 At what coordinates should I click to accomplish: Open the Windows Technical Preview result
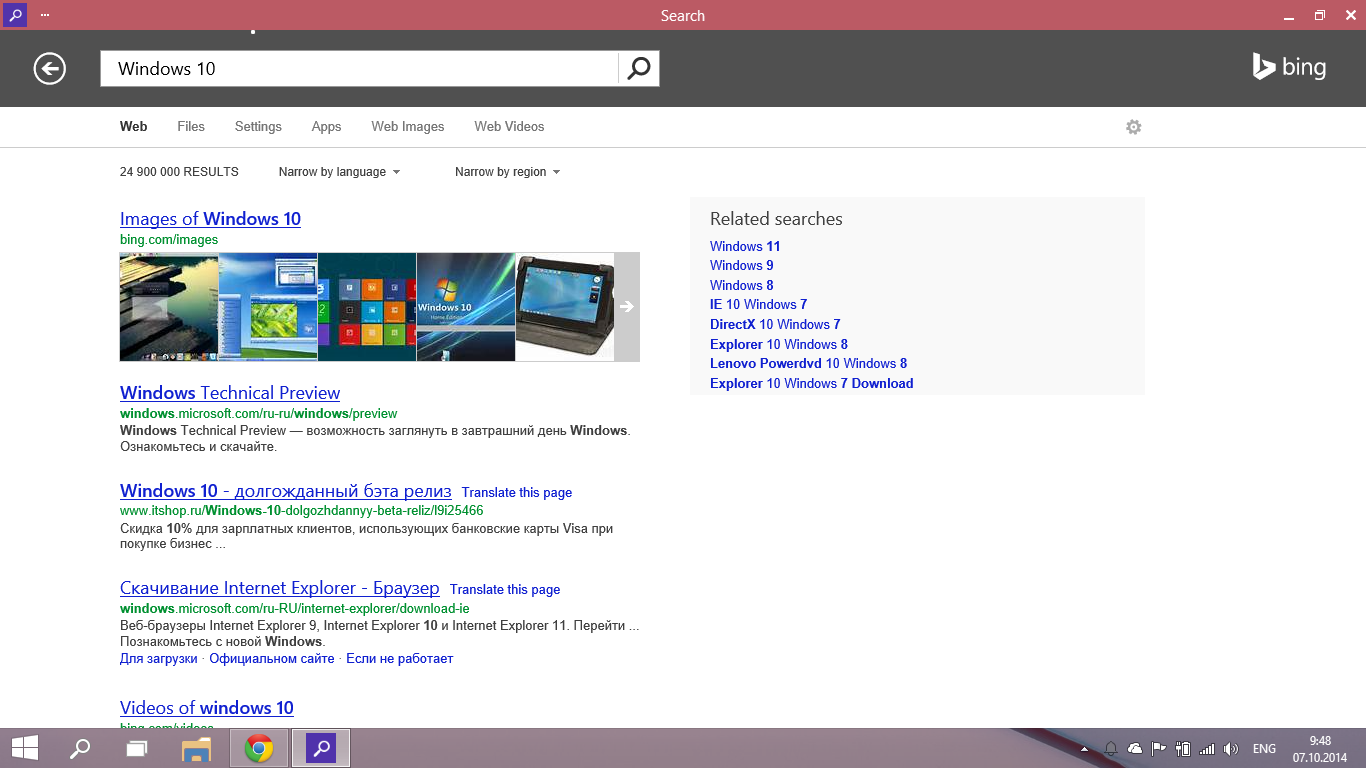tap(230, 393)
